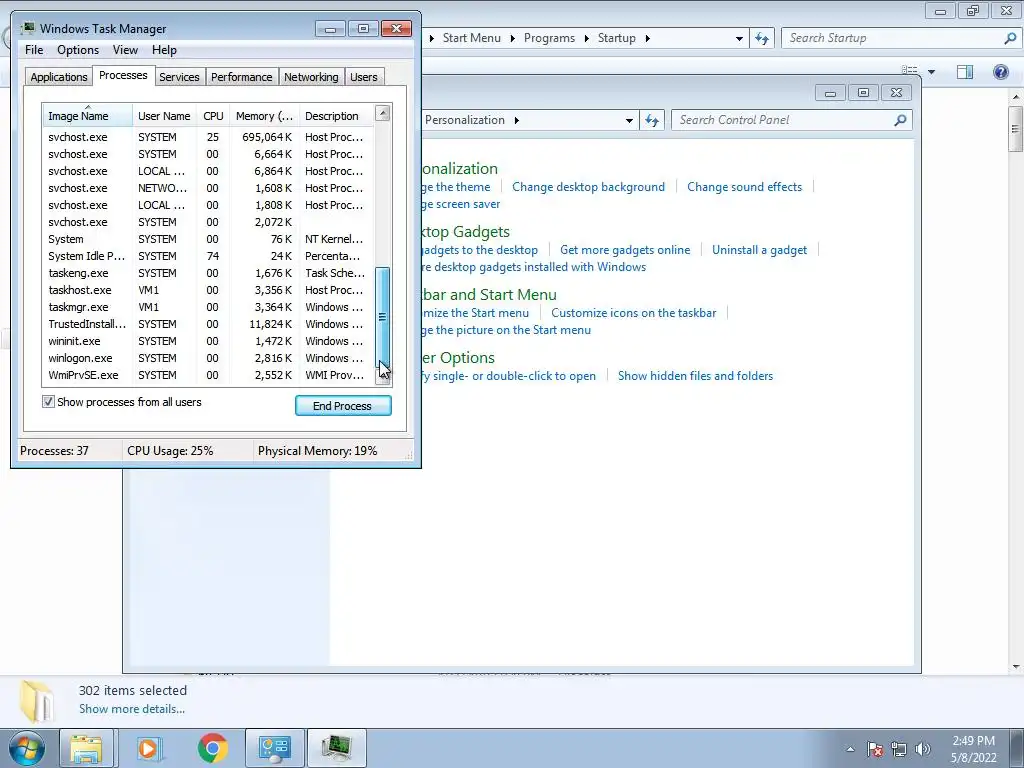Select the WmiPrvSE.exe process row
The height and width of the screenshot is (768, 1024).
tap(208, 375)
